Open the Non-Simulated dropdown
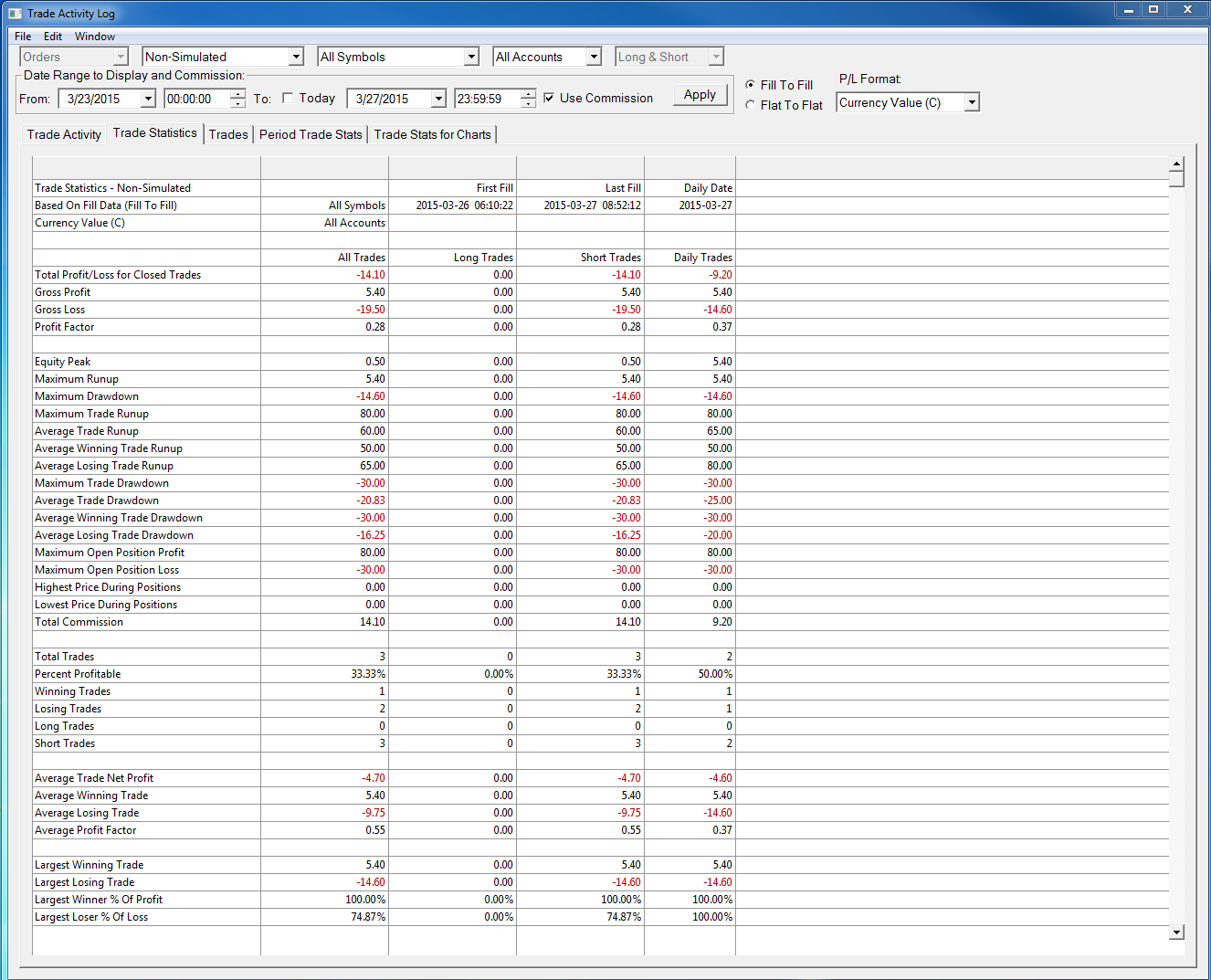Screen dimensions: 1211x980 point(223,57)
